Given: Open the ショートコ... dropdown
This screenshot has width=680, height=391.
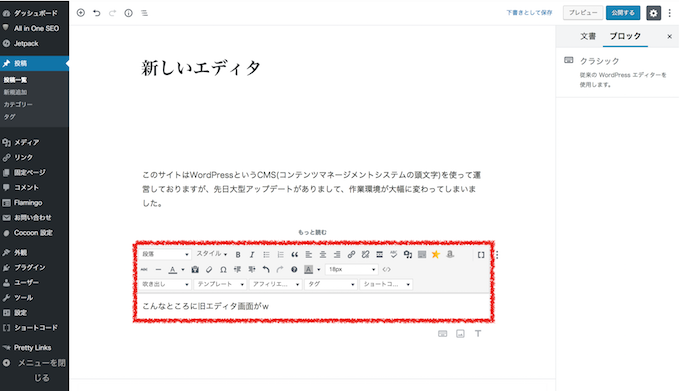Looking at the screenshot, I should [386, 284].
